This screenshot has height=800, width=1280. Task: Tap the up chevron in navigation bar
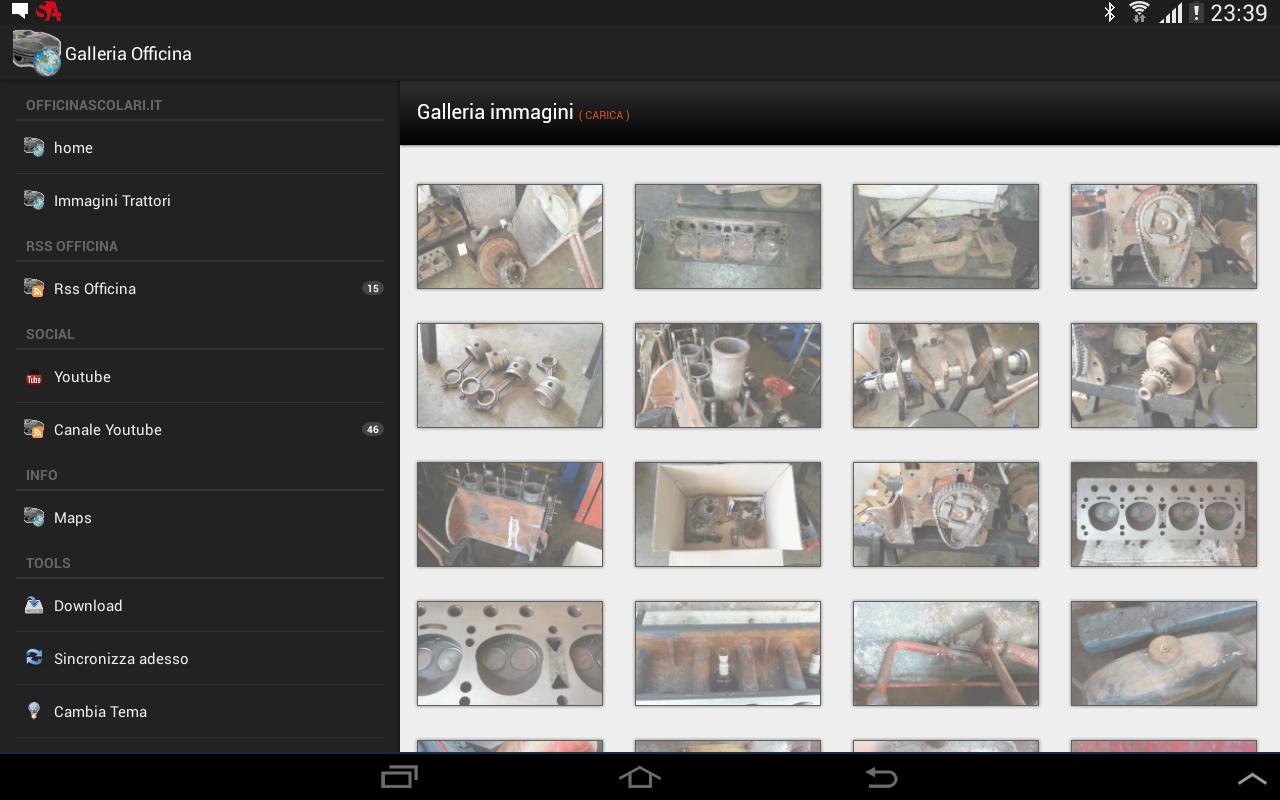point(1252,778)
